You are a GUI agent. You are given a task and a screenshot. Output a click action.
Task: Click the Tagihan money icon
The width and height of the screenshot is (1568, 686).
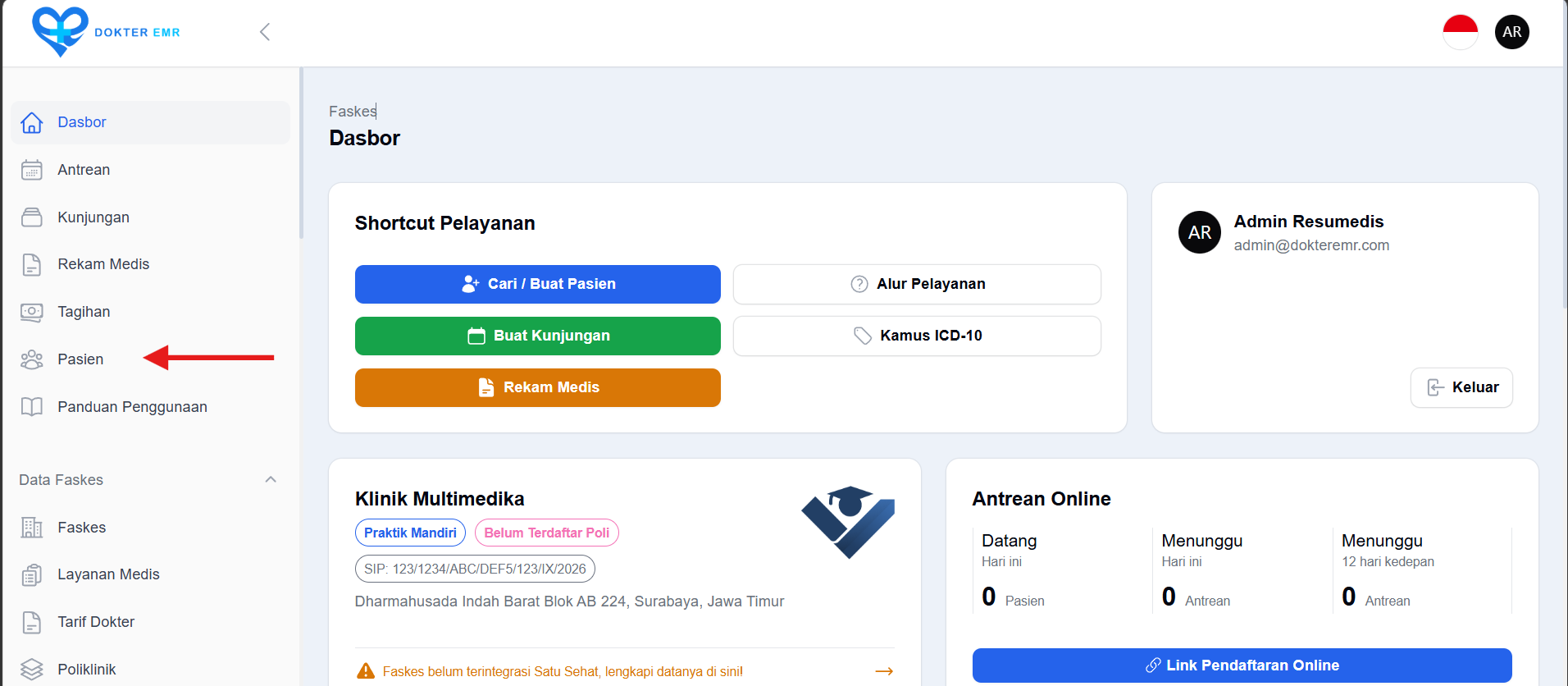point(32,312)
